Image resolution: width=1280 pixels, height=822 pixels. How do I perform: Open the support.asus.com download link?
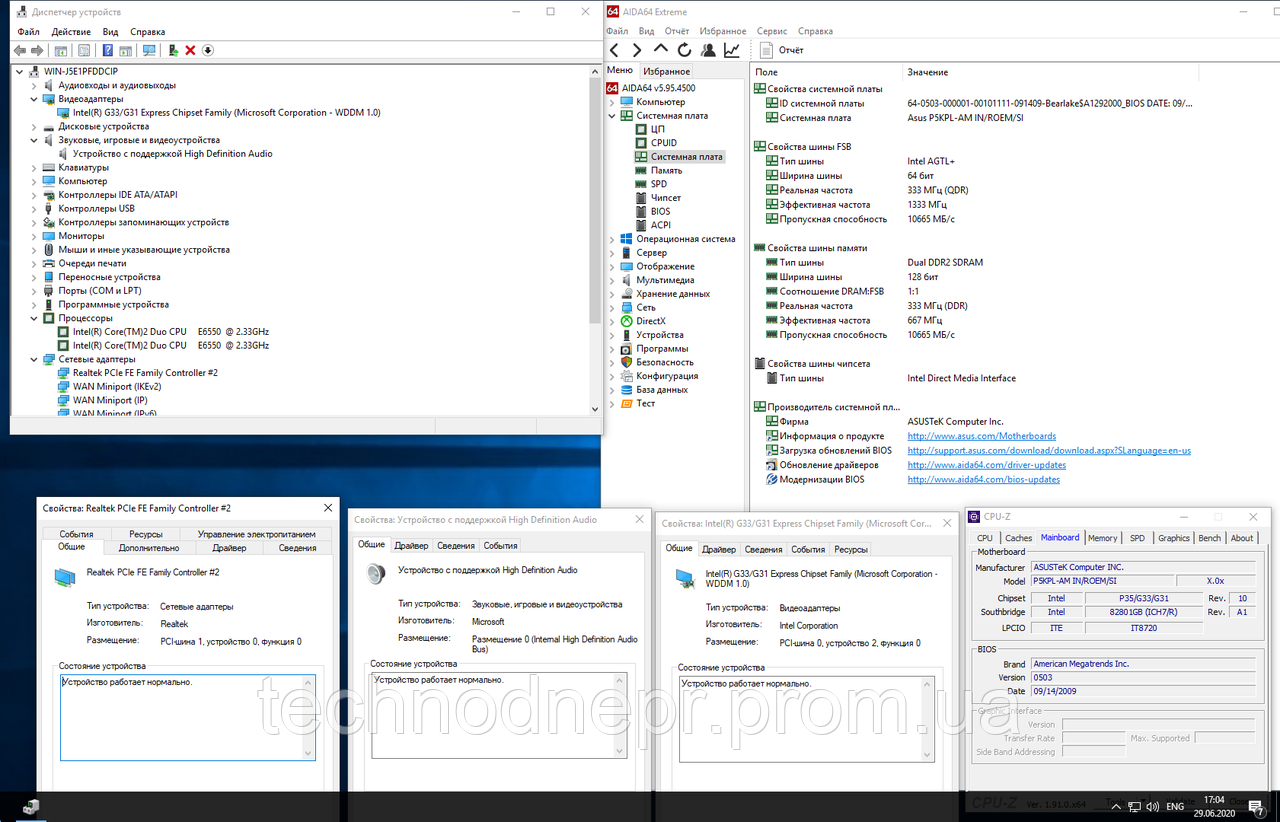1049,451
